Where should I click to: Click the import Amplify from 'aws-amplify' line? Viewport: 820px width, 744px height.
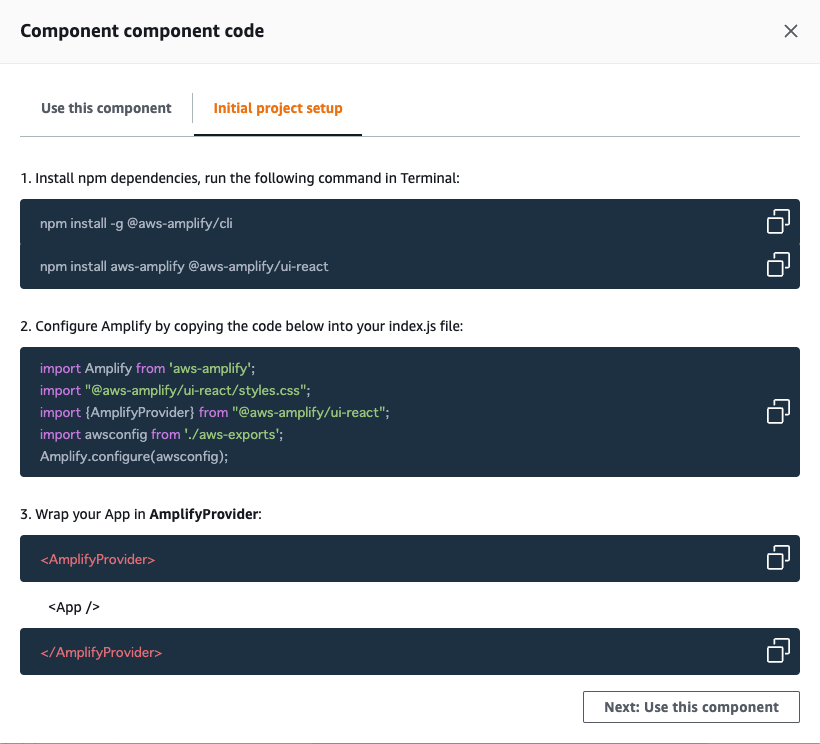(x=145, y=369)
